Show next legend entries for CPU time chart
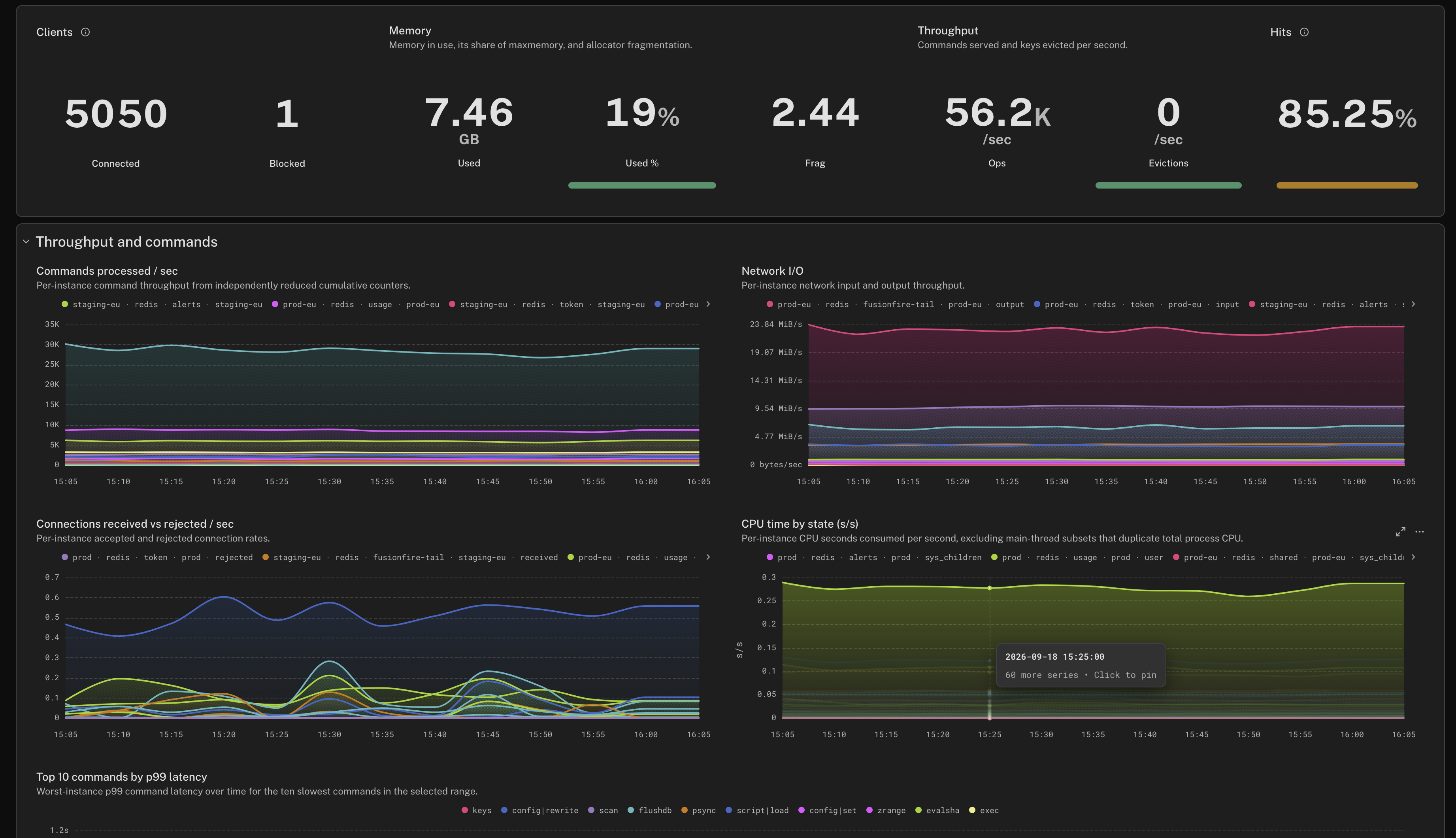The width and height of the screenshot is (1456, 838). [x=1413, y=557]
